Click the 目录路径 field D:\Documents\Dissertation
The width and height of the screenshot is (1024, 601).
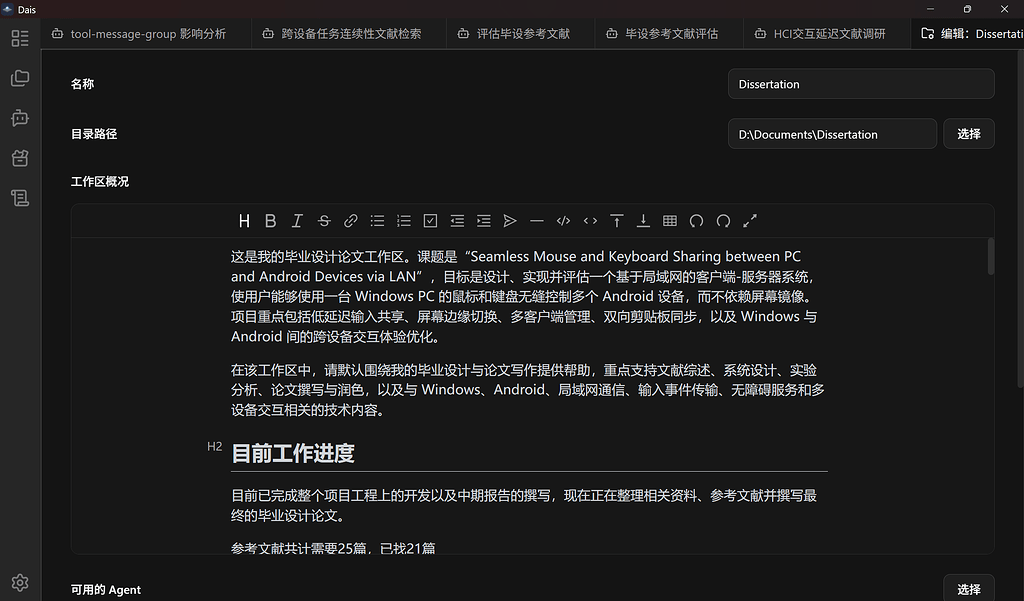click(x=832, y=134)
